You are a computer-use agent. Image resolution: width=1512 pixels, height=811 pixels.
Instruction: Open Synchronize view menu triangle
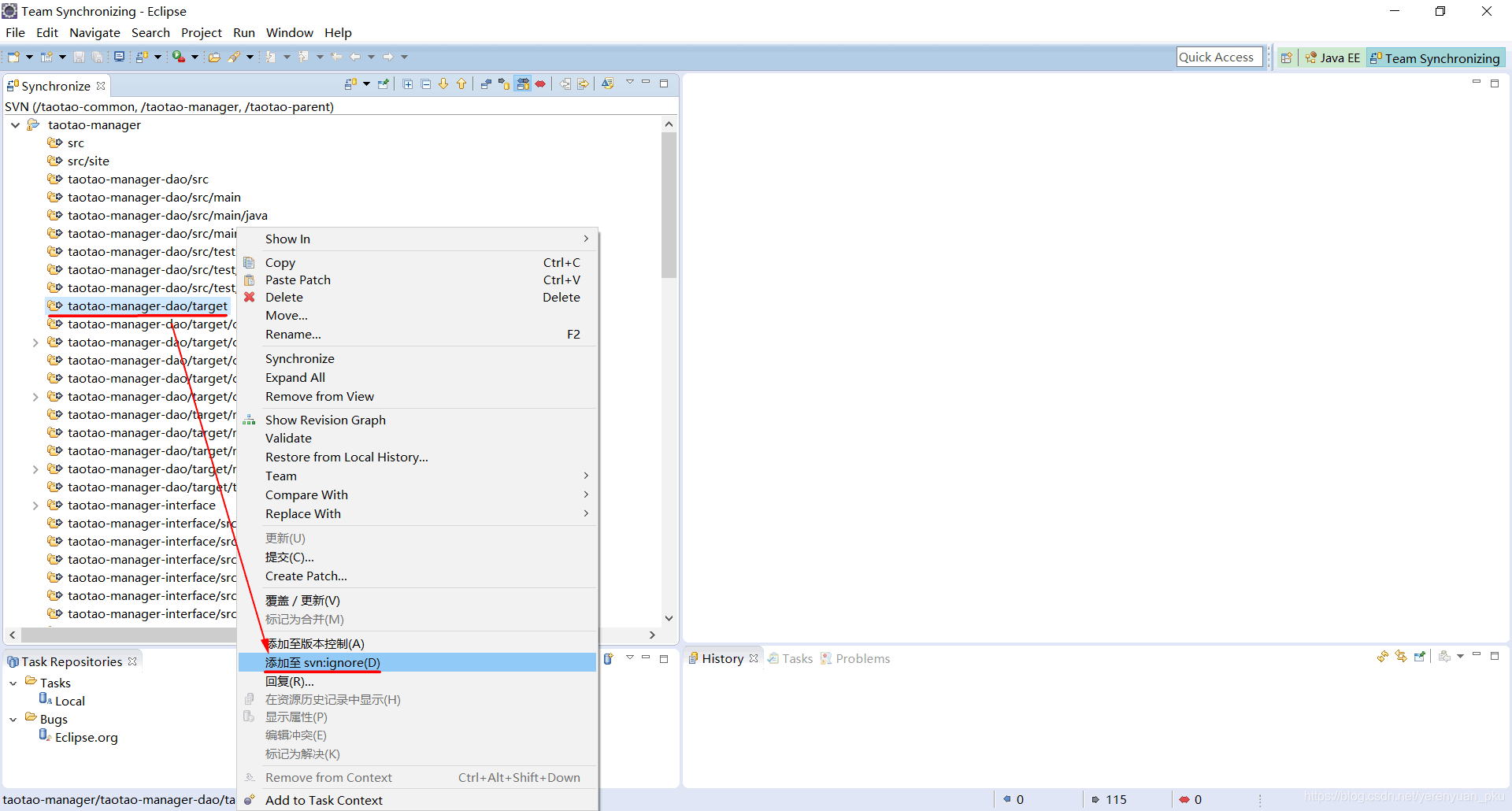630,82
